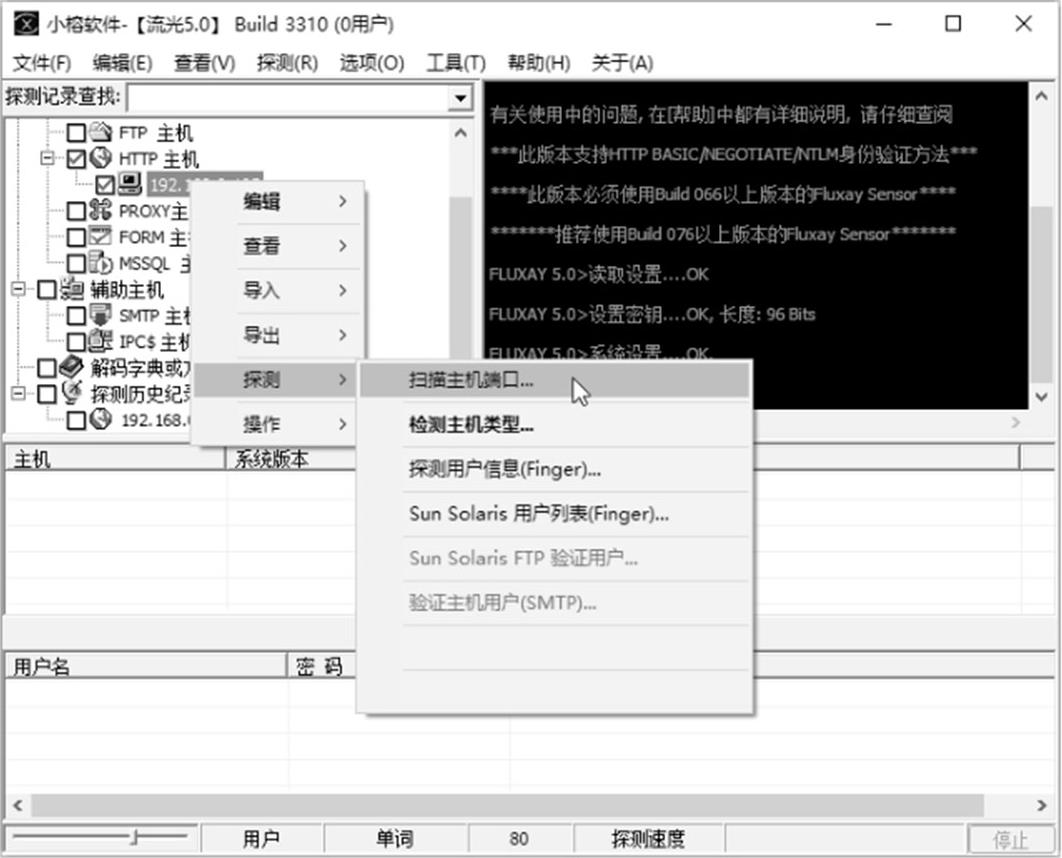Click the PROXY host icon
Screen dimensions: 1062x858
101,210
